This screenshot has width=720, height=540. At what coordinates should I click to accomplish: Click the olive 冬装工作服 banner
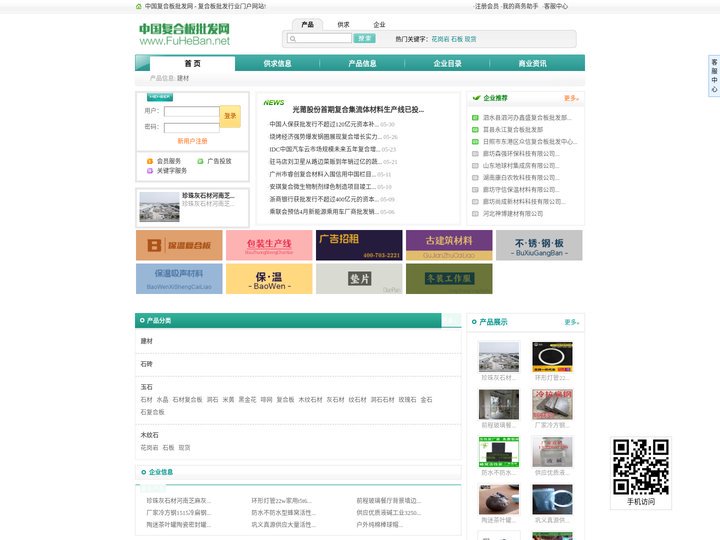449,279
